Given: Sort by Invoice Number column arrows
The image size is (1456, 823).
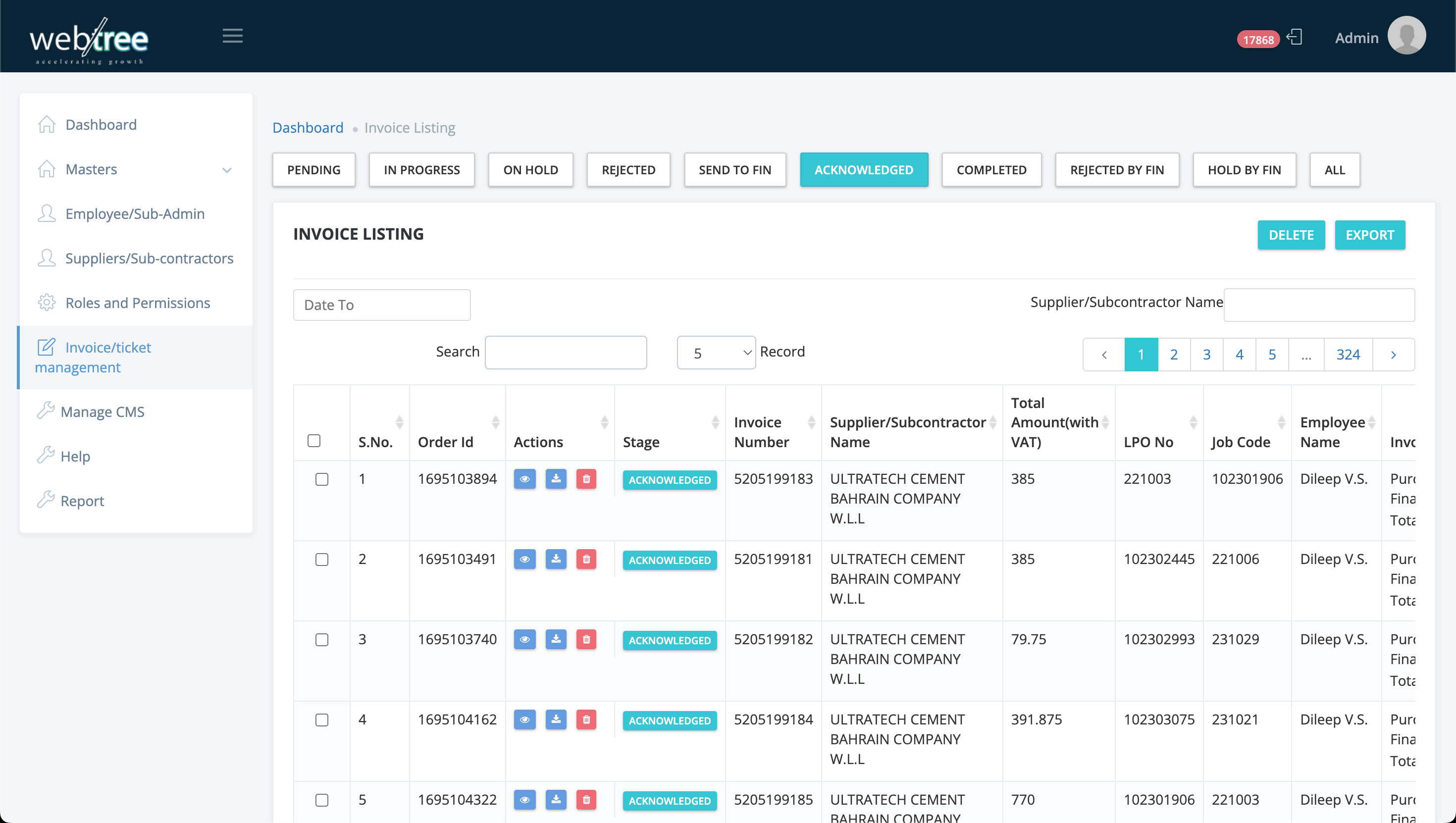Looking at the screenshot, I should pyautogui.click(x=811, y=422).
